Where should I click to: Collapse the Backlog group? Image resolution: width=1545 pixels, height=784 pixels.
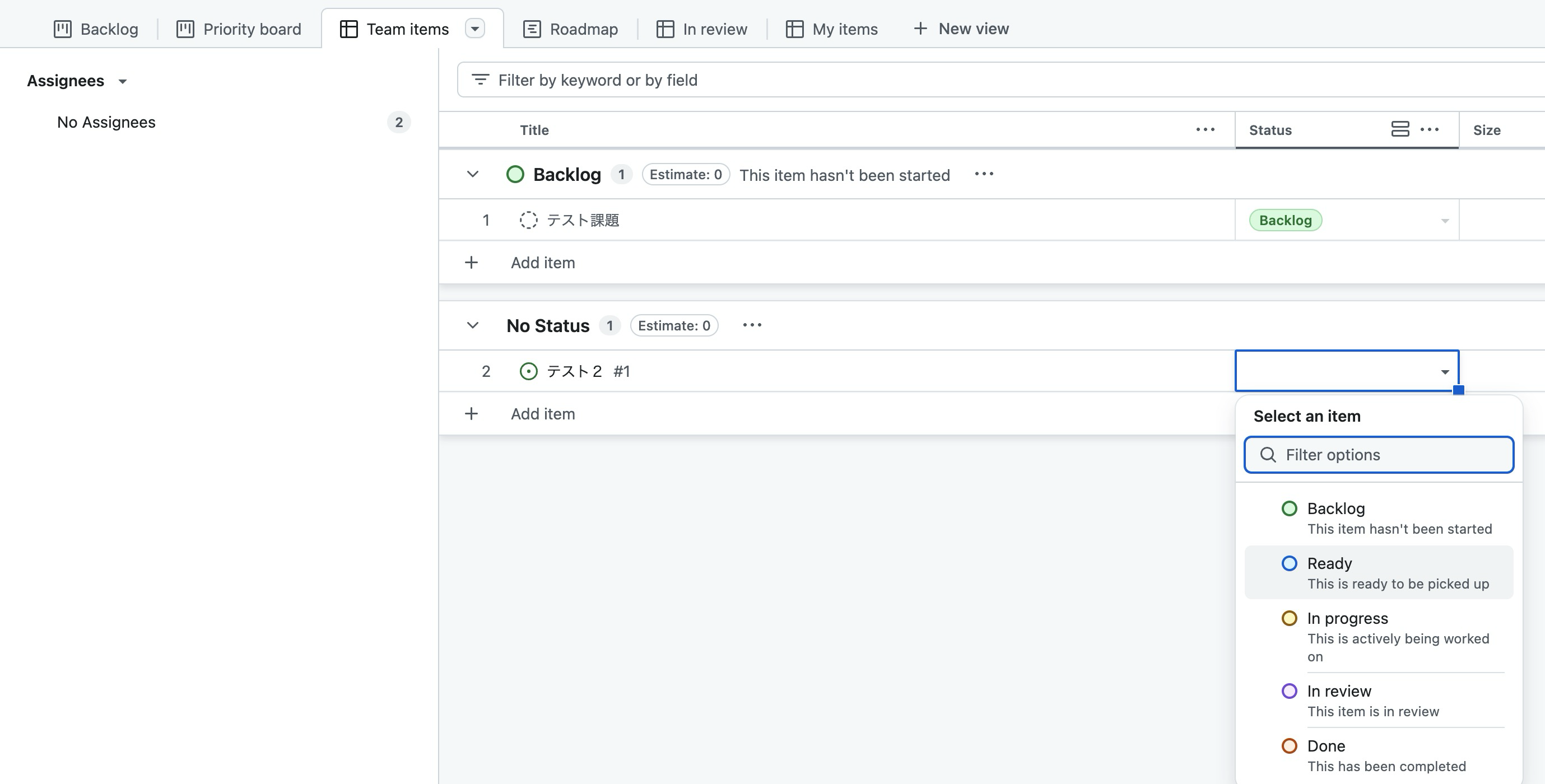pos(473,174)
